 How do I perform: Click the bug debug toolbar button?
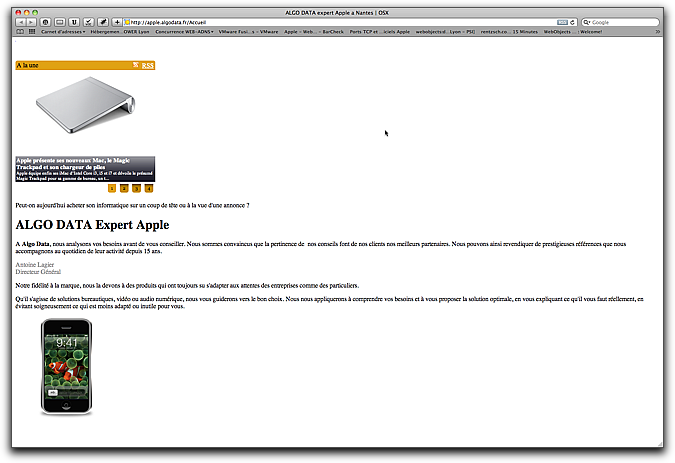(103, 22)
